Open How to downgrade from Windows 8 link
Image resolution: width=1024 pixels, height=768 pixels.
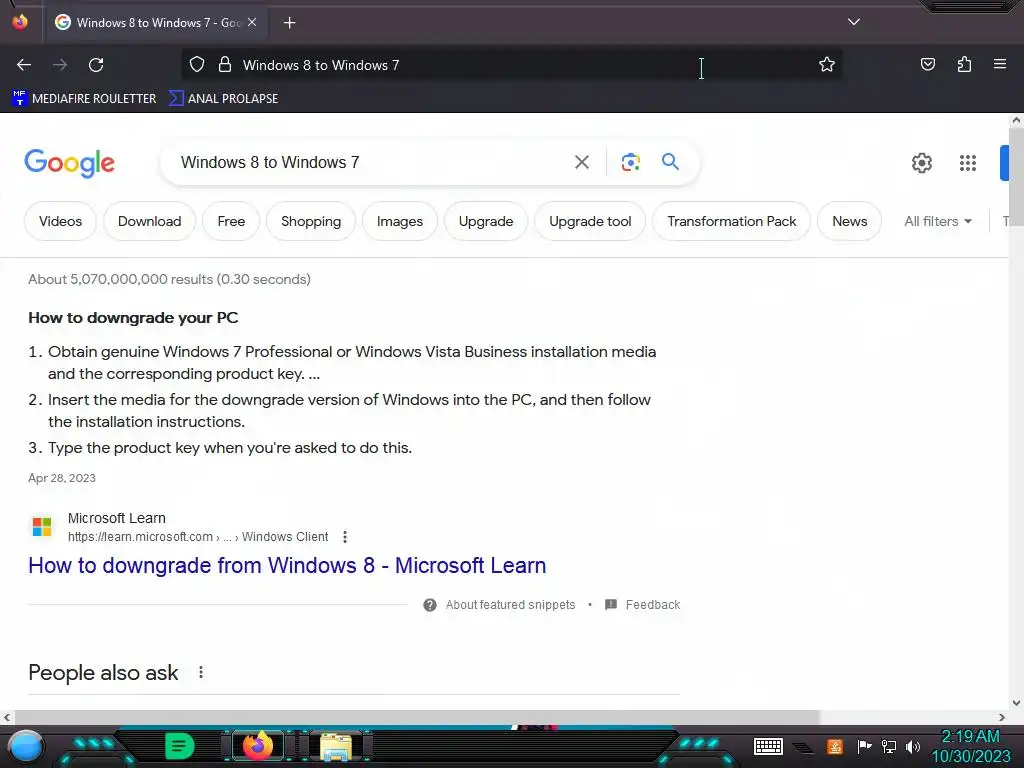click(x=287, y=565)
